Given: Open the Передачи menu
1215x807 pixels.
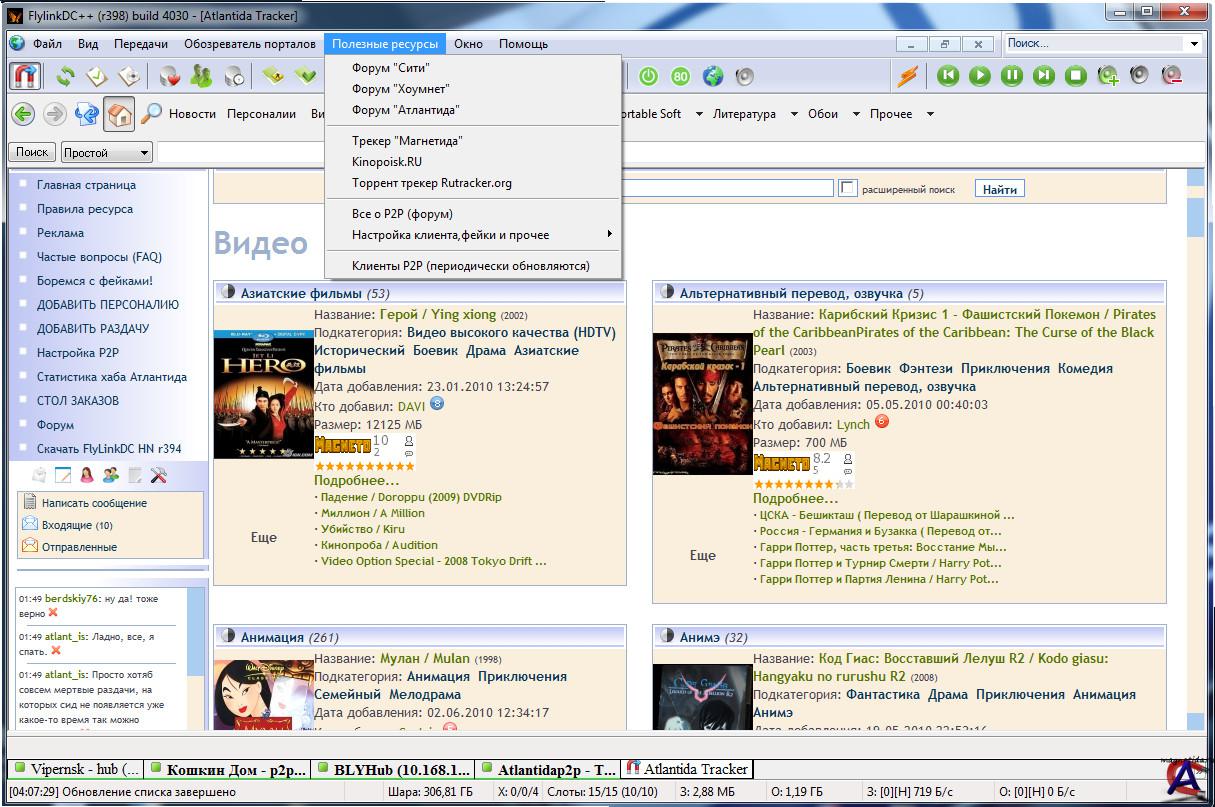Looking at the screenshot, I should click(141, 44).
